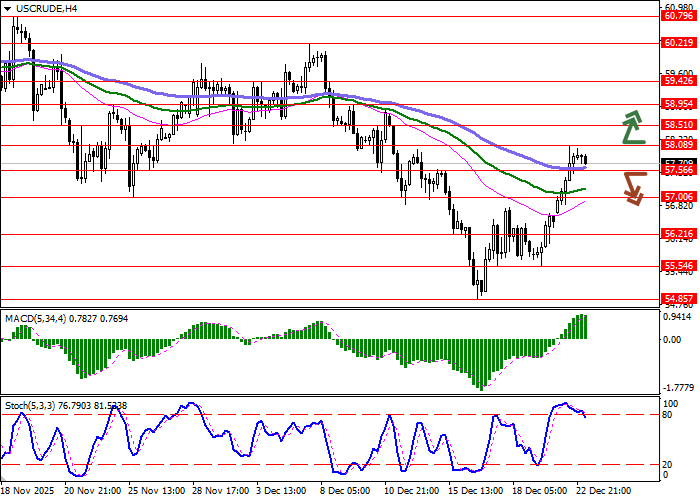Select the 59.426 price level label

click(679, 81)
